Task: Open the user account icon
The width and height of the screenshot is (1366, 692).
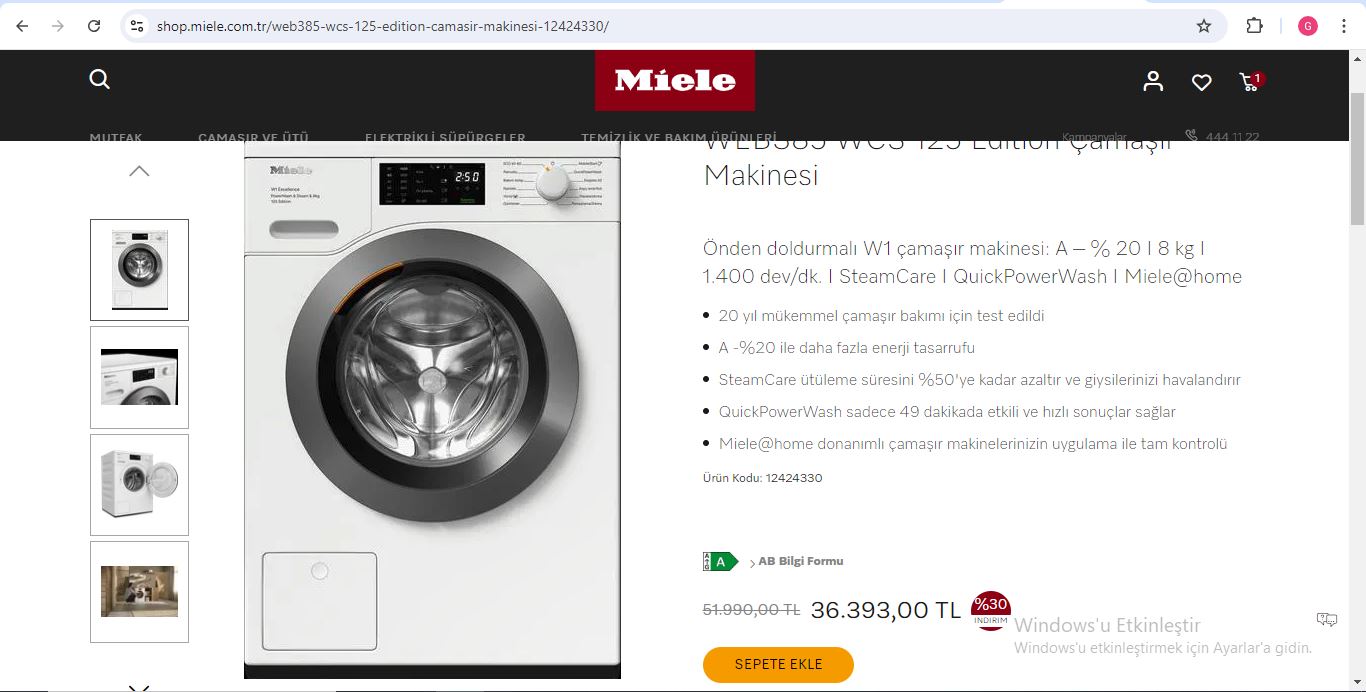Action: tap(1153, 82)
